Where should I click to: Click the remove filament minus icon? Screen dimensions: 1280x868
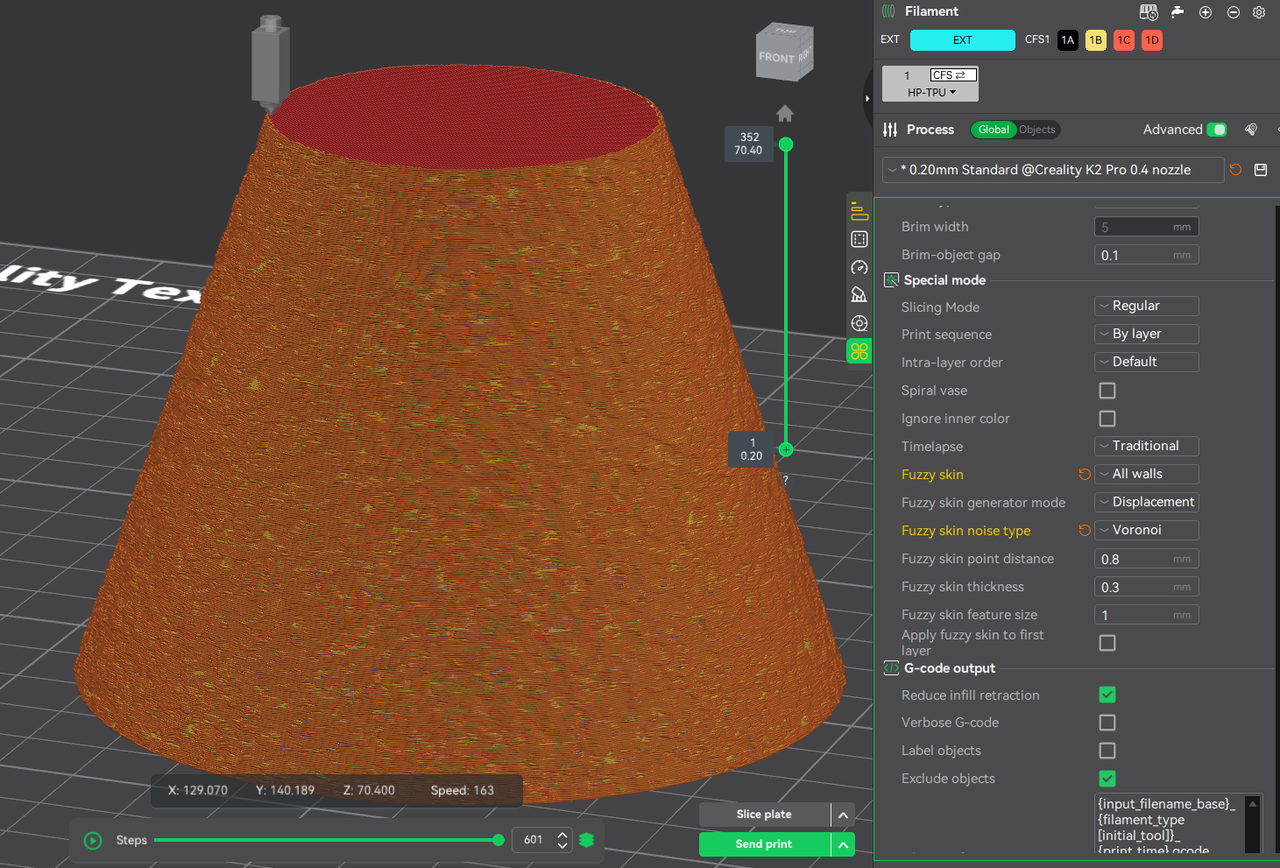pos(1233,12)
